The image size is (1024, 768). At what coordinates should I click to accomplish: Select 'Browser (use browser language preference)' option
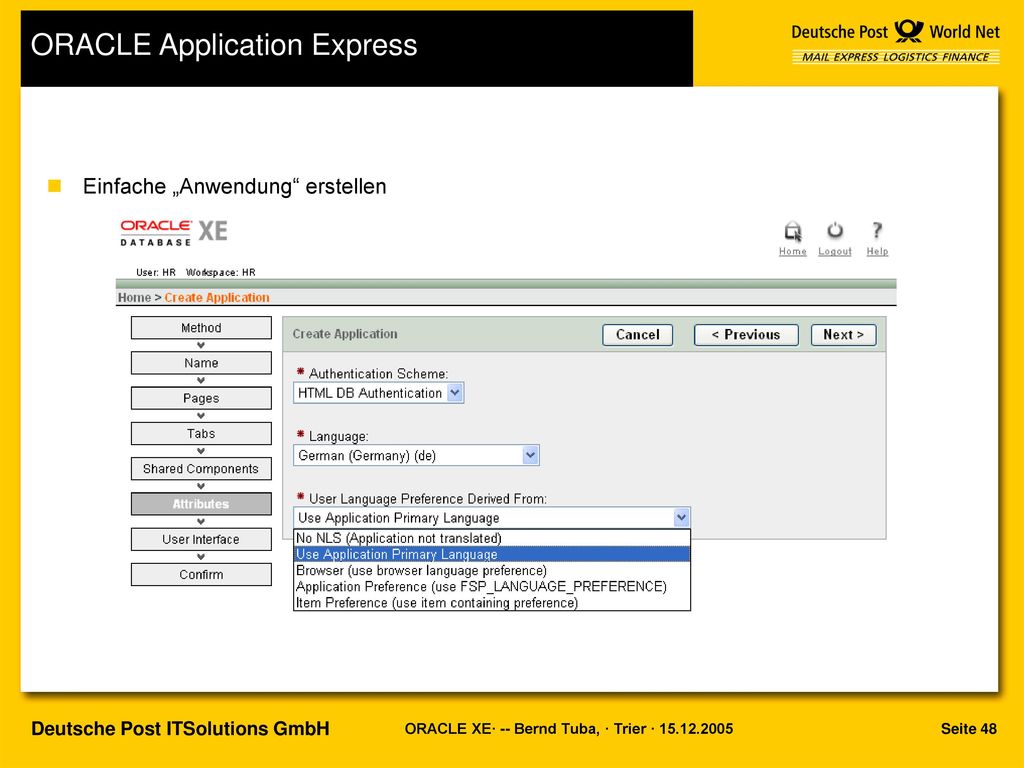(x=491, y=570)
